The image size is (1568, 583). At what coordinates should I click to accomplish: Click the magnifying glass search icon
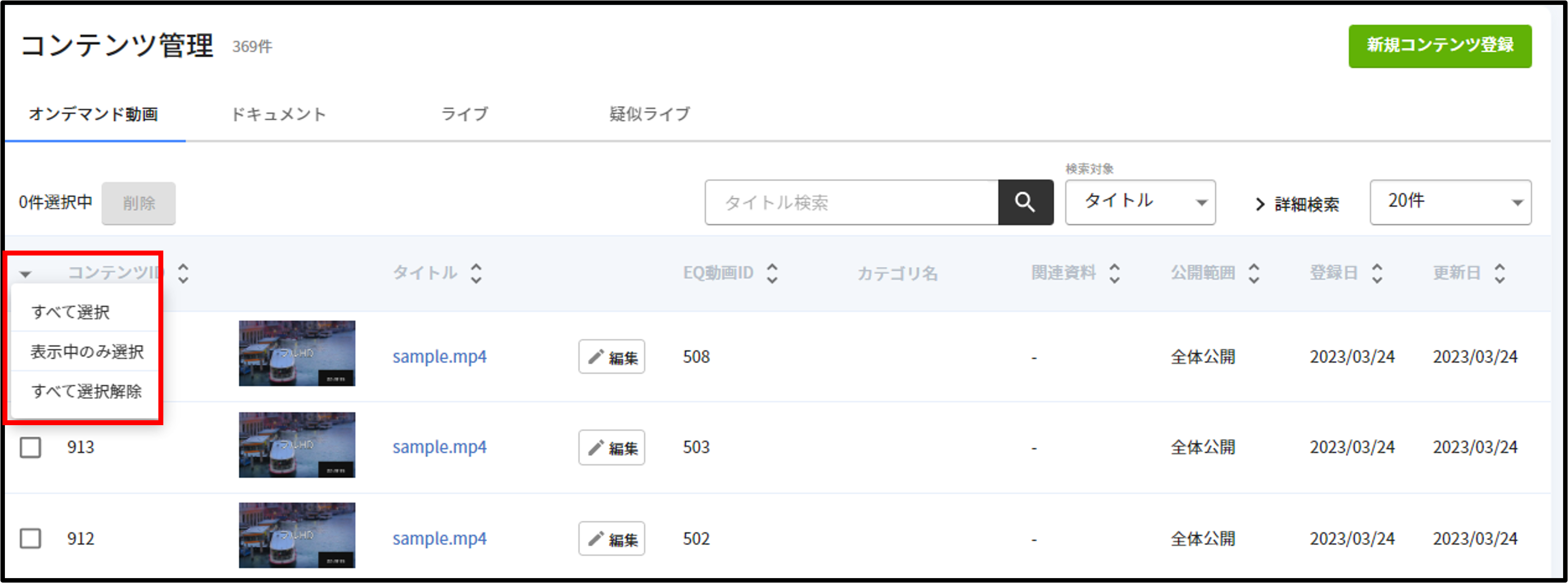pos(1025,202)
